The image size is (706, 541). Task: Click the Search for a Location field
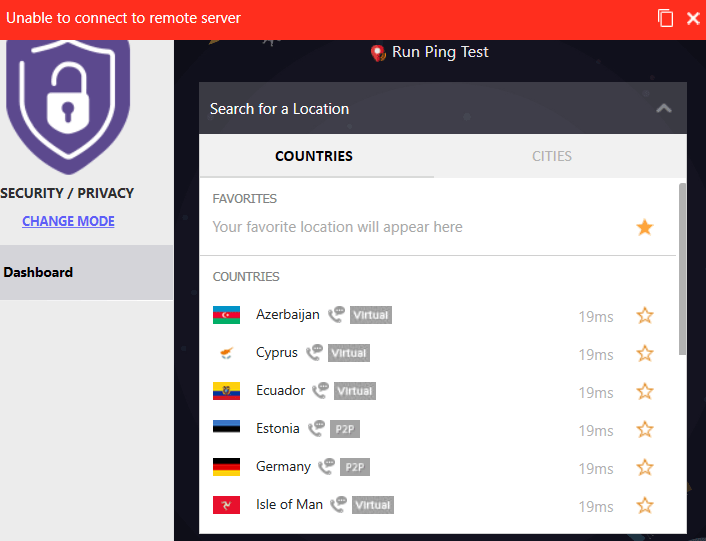coord(443,108)
